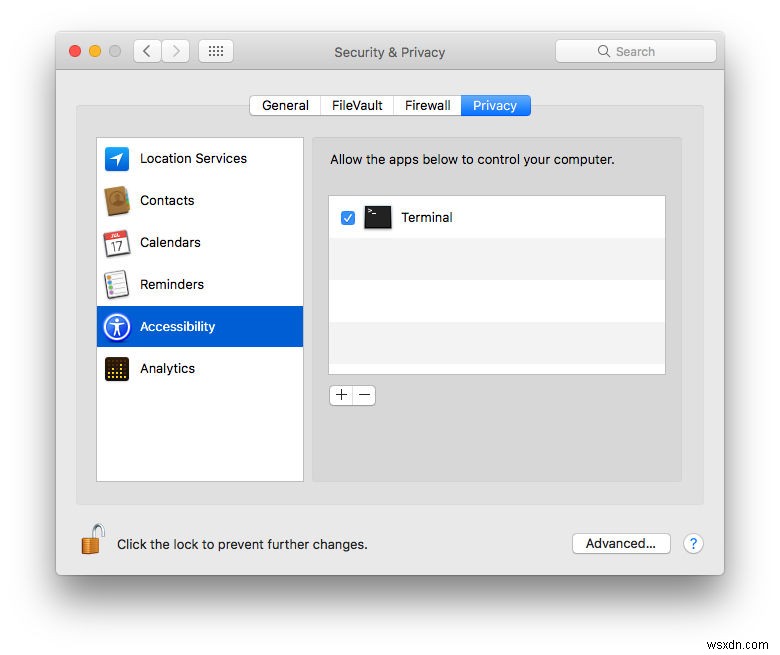
Task: Select Contacts label in sidebar
Action: (x=167, y=200)
